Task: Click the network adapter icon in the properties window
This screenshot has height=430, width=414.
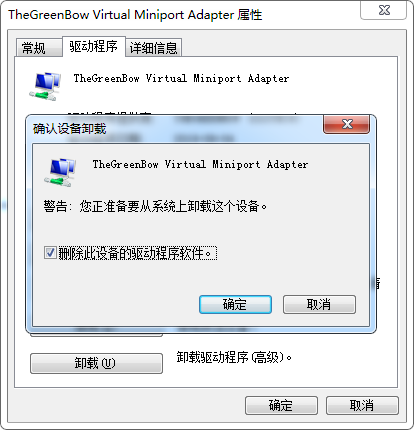Action: [x=45, y=86]
